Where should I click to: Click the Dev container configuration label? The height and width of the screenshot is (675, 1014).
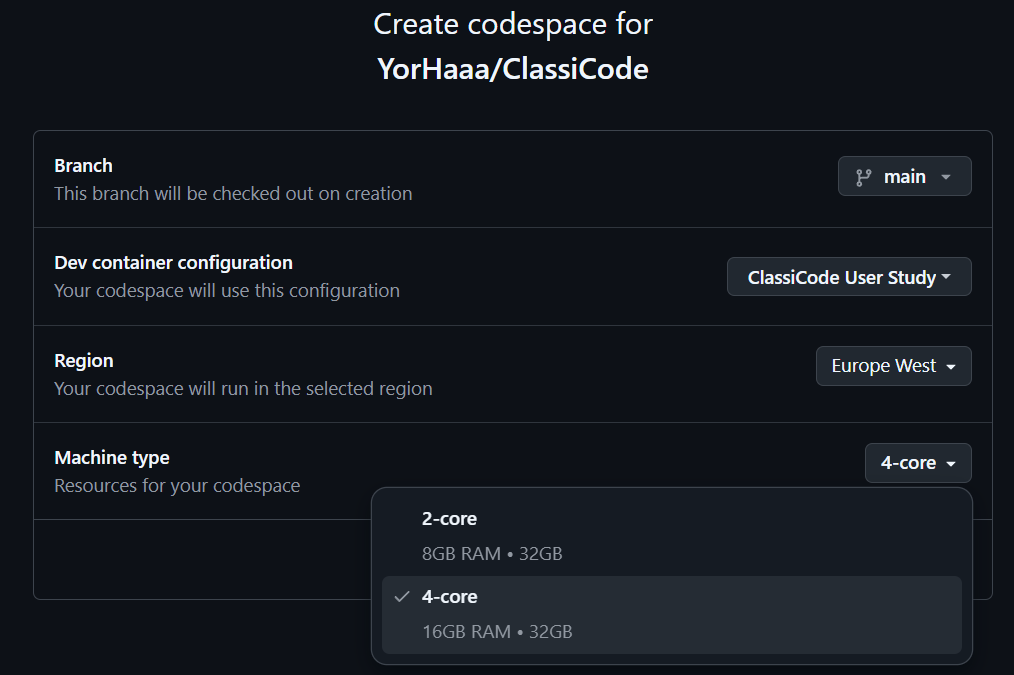(173, 263)
